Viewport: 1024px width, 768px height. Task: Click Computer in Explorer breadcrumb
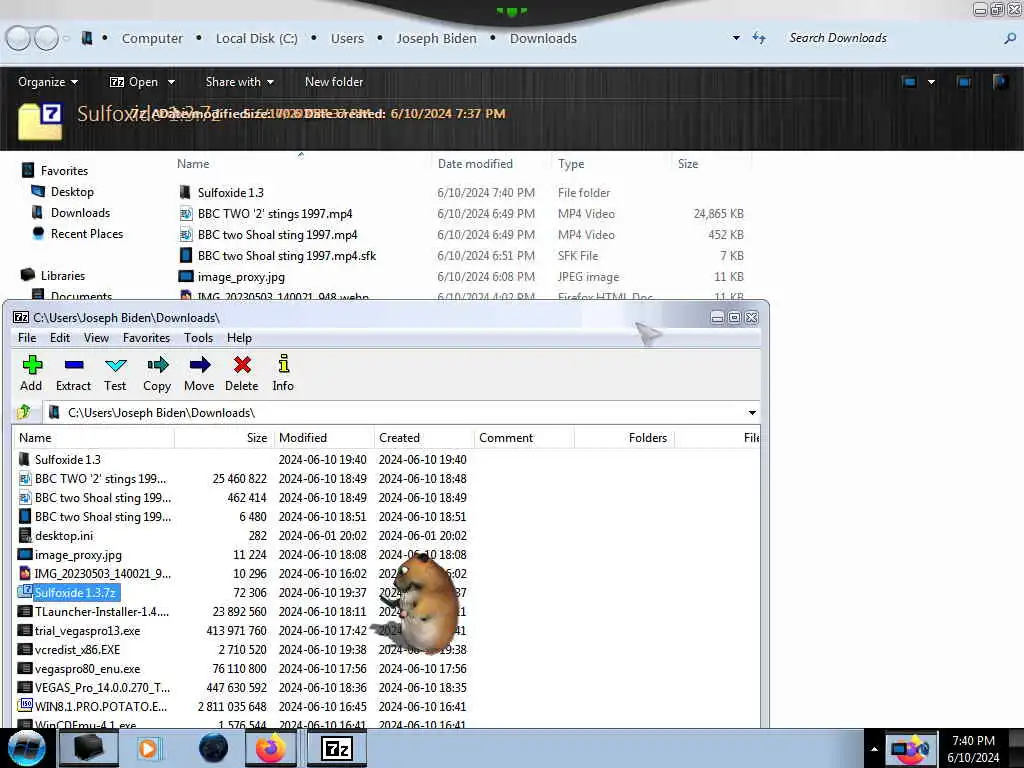pyautogui.click(x=152, y=39)
